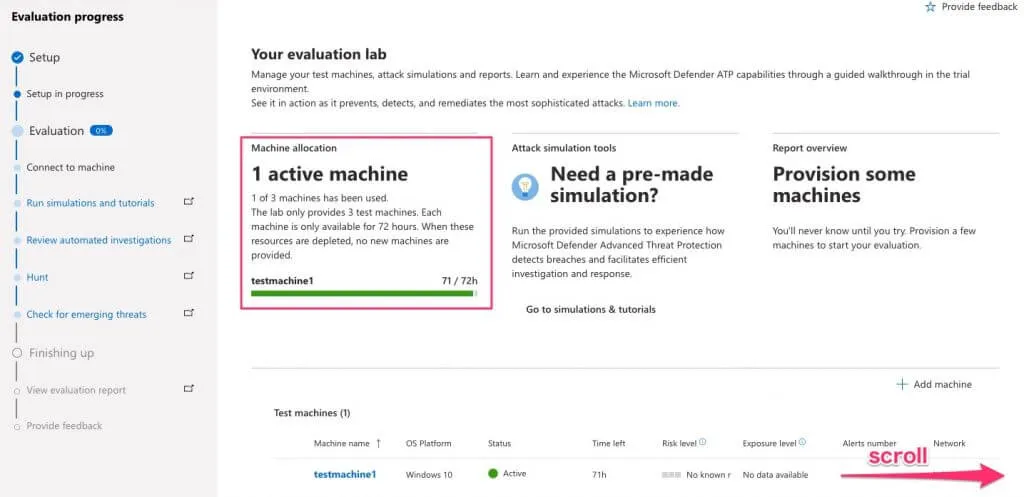The image size is (1024, 497).
Task: Click the Exposure level info icon
Action: (x=802, y=442)
